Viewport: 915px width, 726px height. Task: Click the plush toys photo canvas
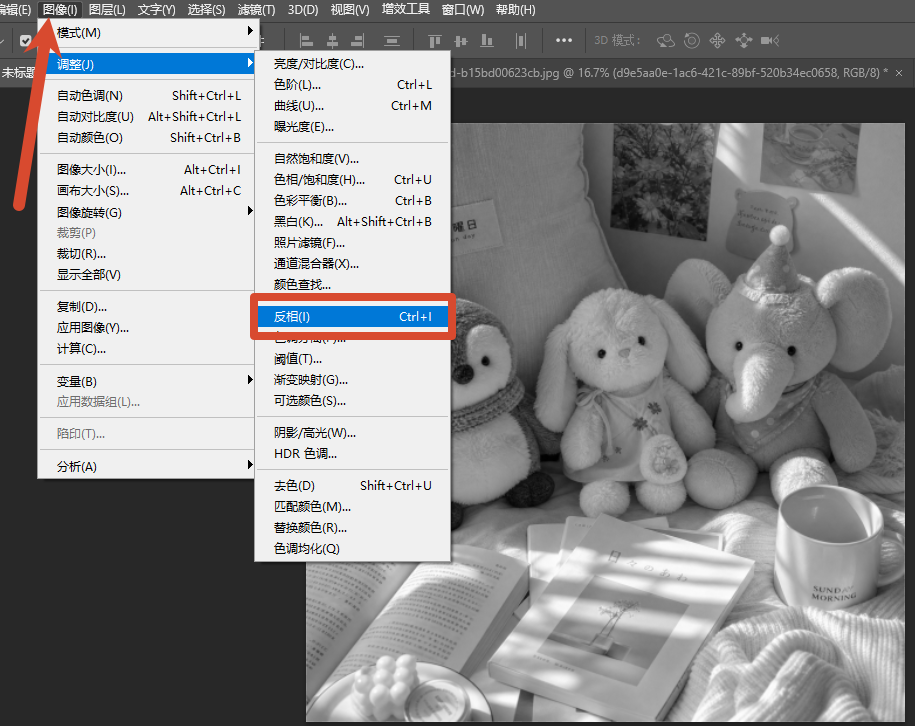click(677, 422)
